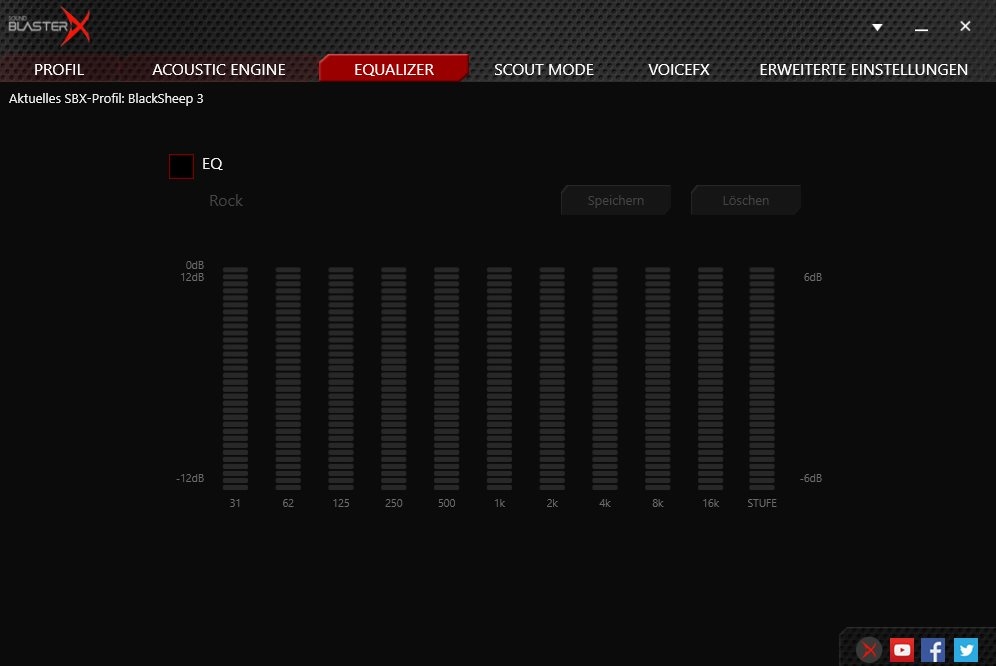The image size is (996, 666).
Task: Click the 500 Hz band slider
Action: click(x=446, y=378)
